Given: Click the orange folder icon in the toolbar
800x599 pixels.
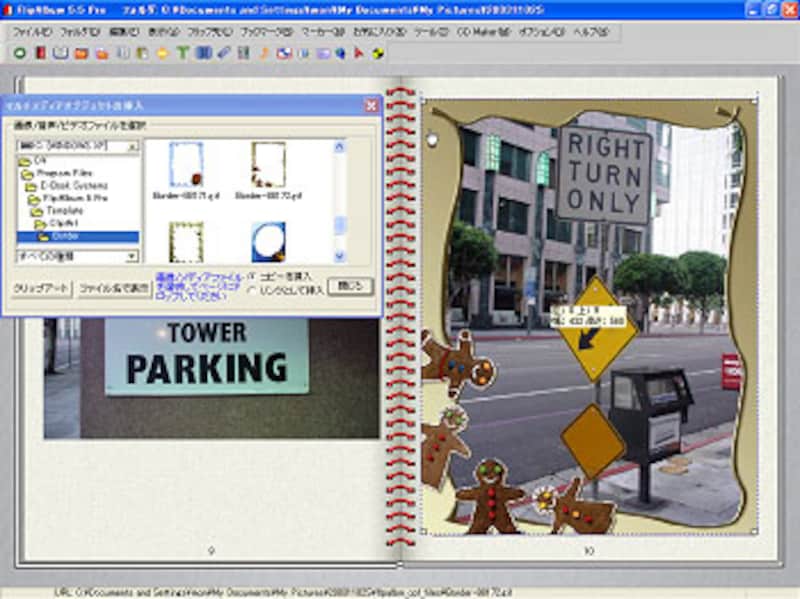Looking at the screenshot, I should [81, 53].
